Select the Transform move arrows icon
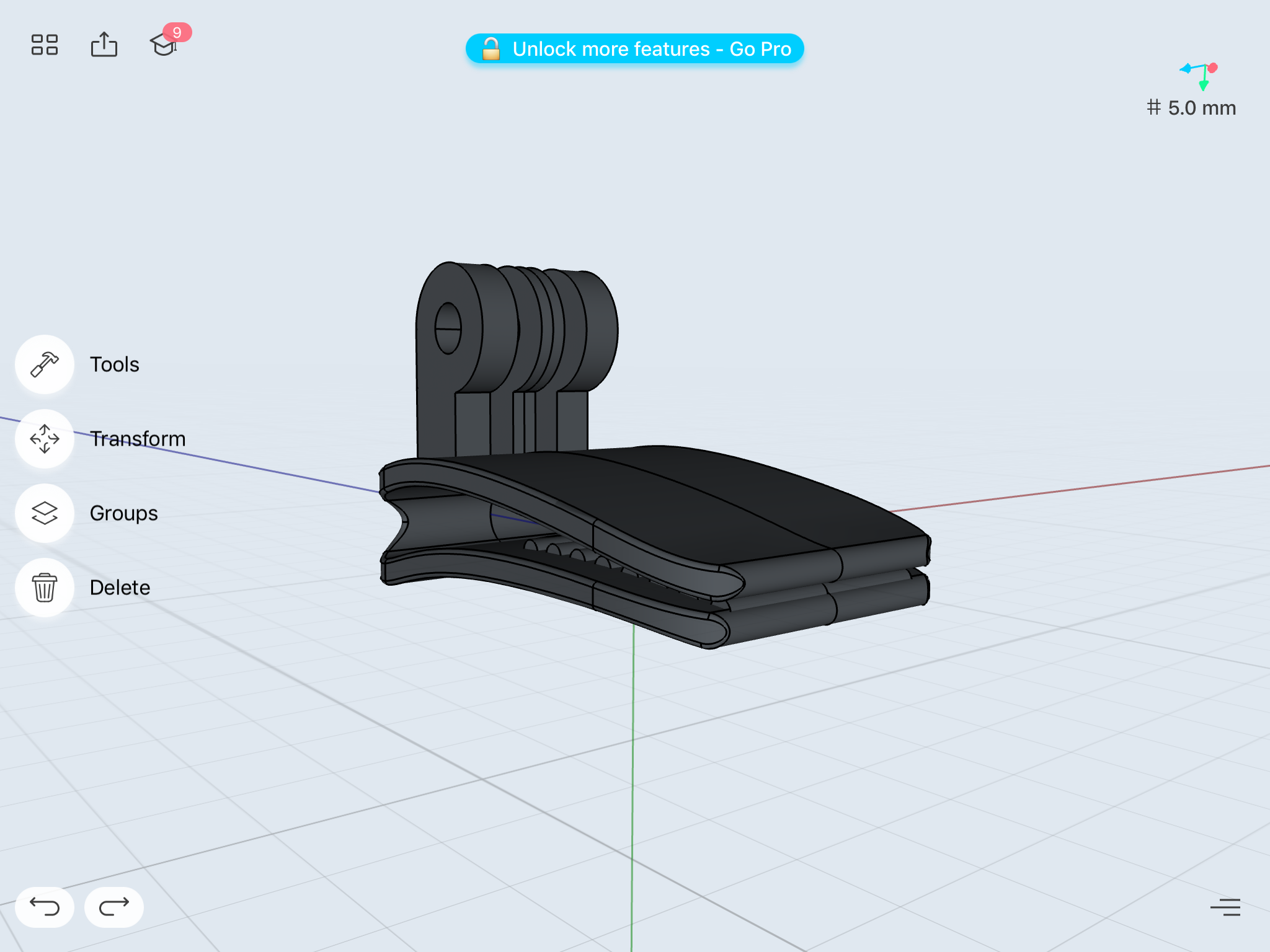This screenshot has width=1270, height=952. coord(45,439)
